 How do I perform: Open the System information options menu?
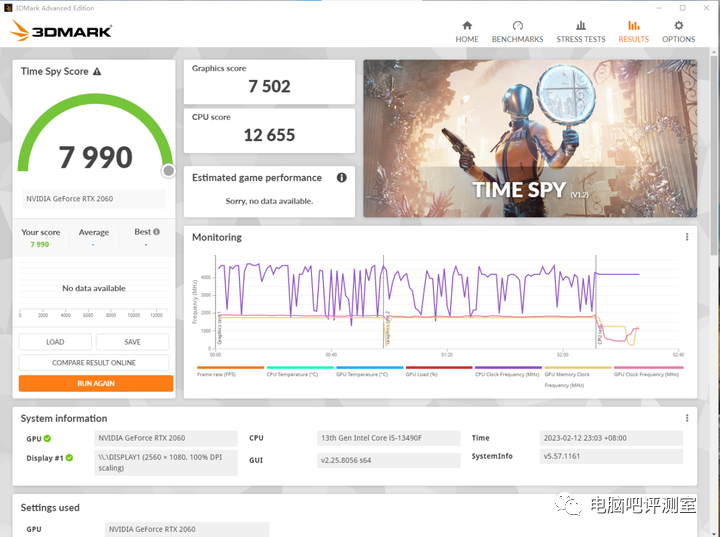coord(686,418)
